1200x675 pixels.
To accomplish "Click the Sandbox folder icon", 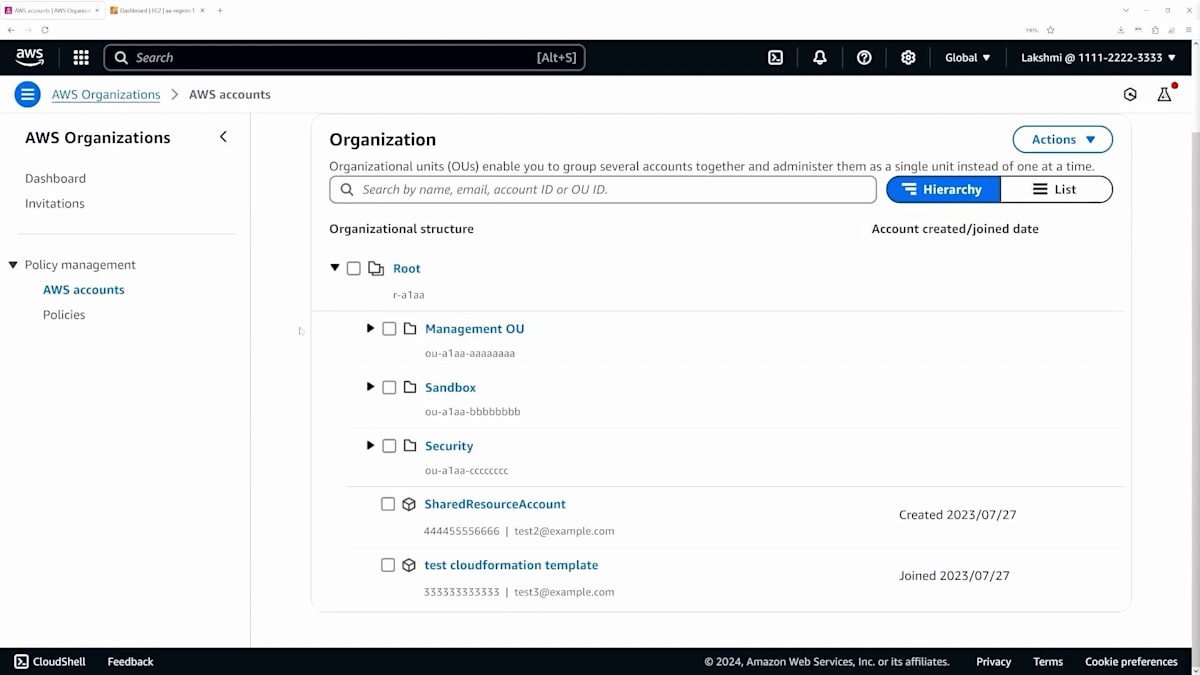I will click(x=410, y=387).
